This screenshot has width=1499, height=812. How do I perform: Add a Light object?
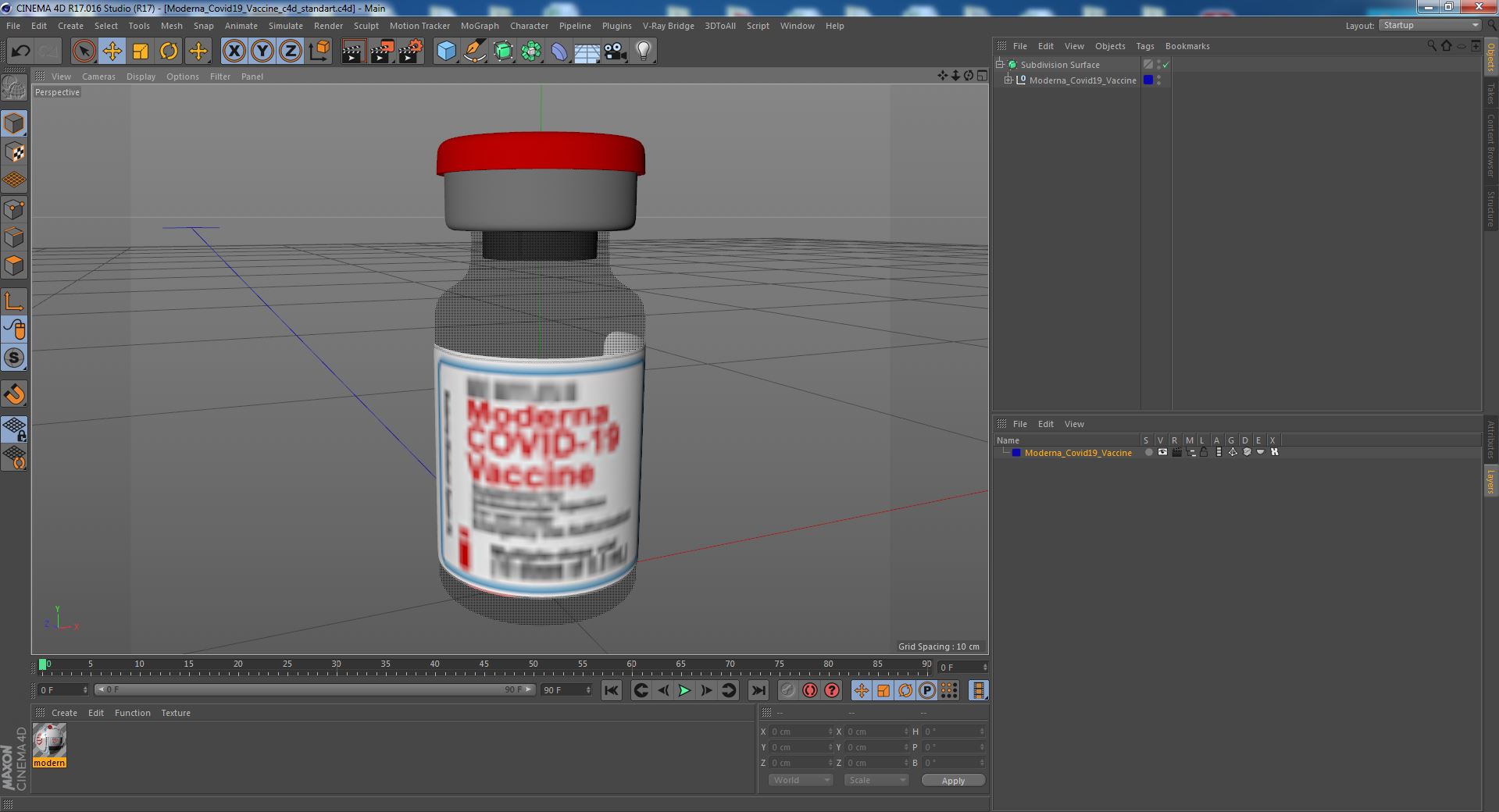click(643, 52)
